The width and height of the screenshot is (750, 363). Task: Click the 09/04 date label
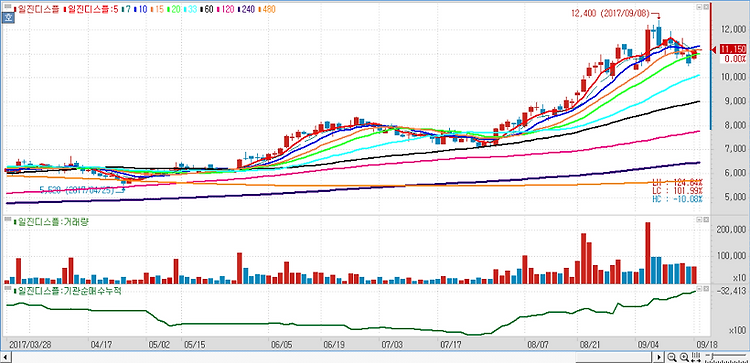click(647, 344)
